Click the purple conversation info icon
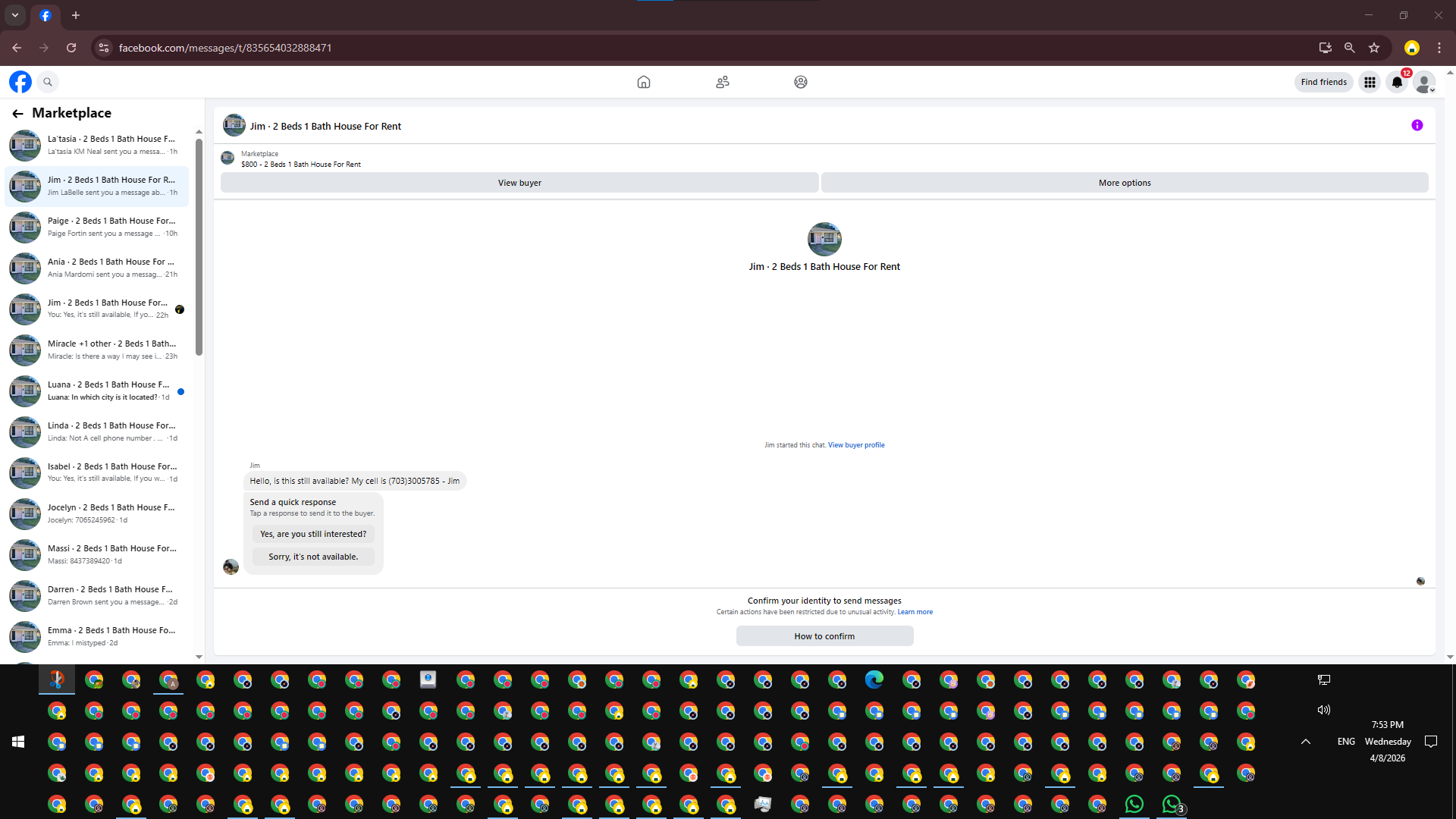This screenshot has height=819, width=1456. tap(1417, 126)
